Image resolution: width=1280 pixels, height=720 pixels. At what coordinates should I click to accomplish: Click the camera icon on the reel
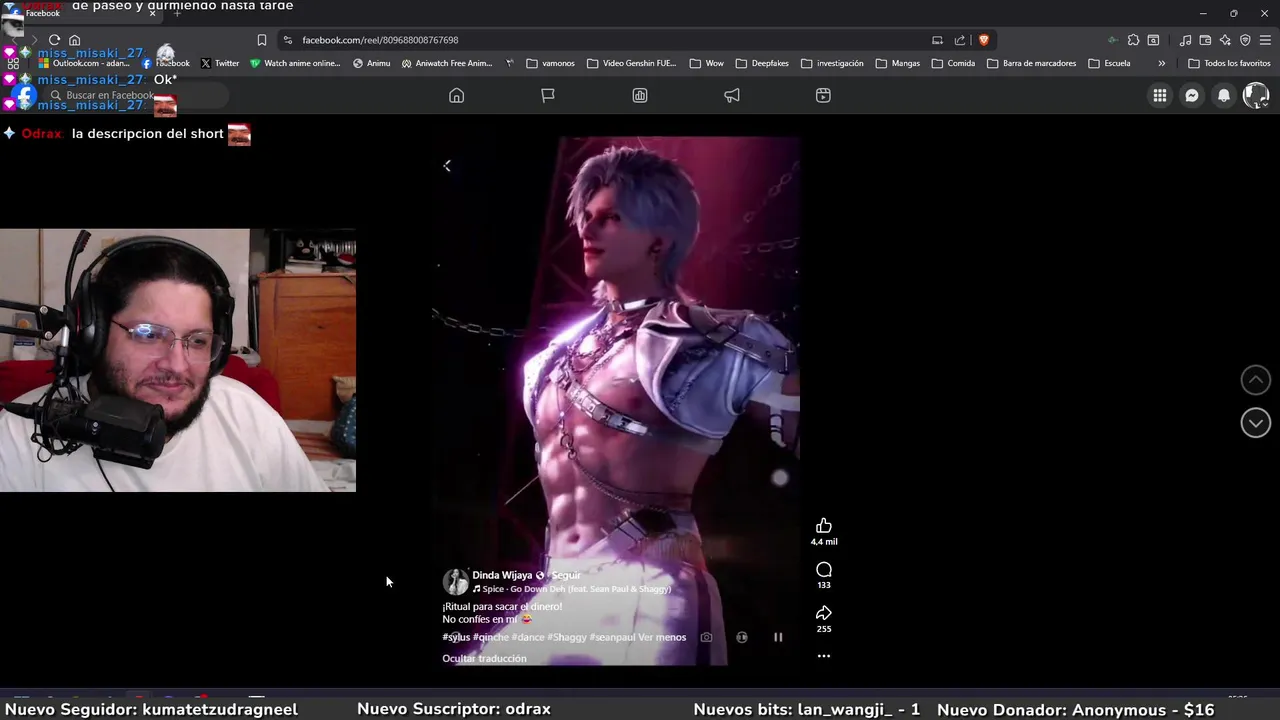(x=706, y=637)
